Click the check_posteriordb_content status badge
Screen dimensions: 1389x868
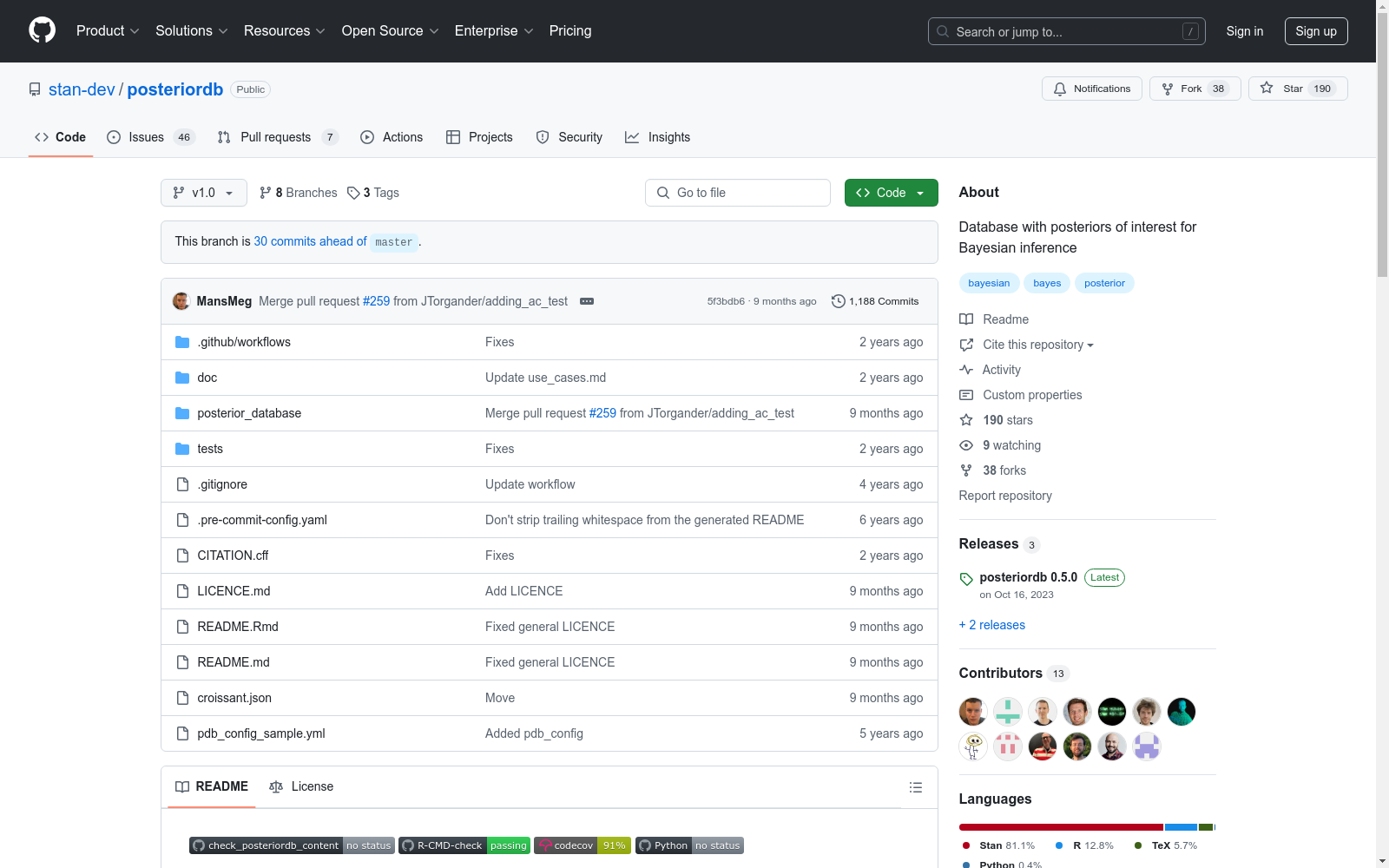click(292, 845)
